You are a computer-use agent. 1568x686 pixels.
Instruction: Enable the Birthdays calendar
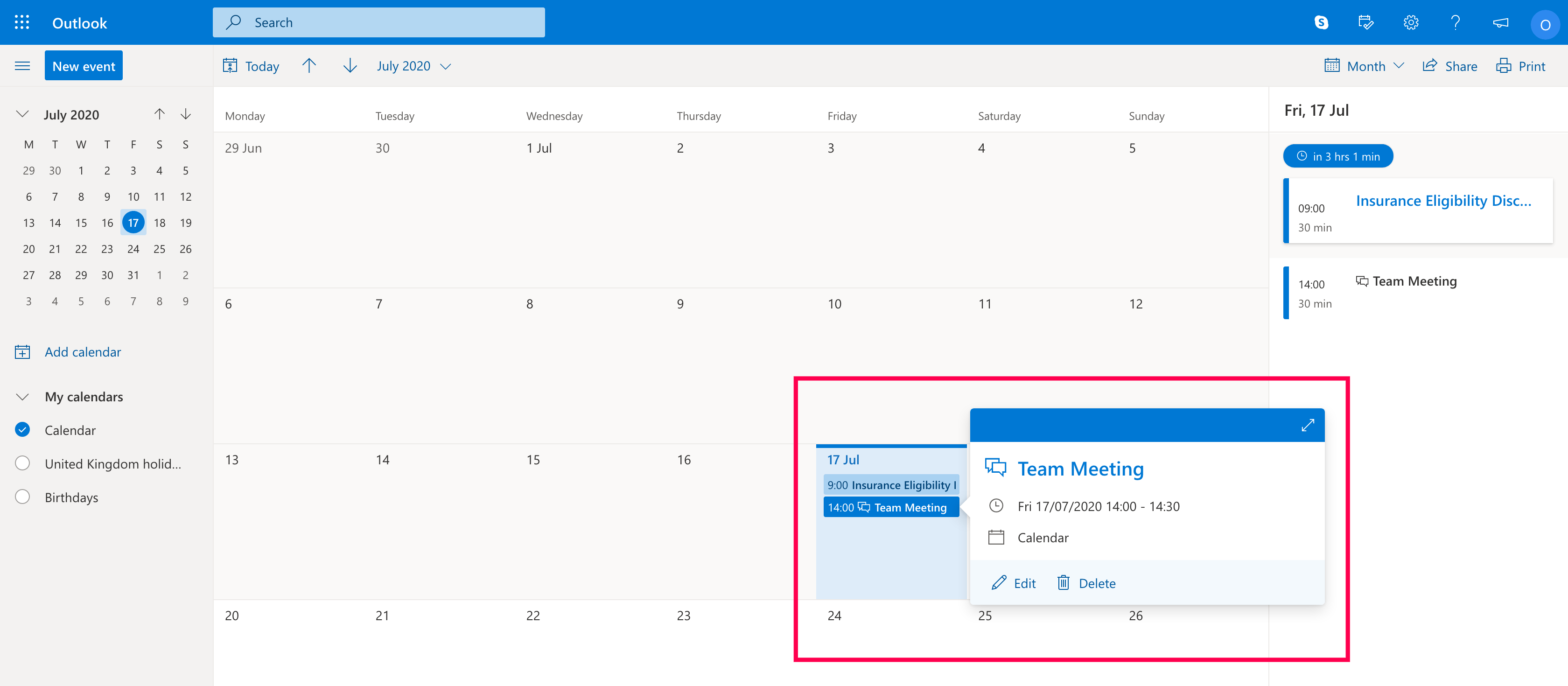pos(22,497)
